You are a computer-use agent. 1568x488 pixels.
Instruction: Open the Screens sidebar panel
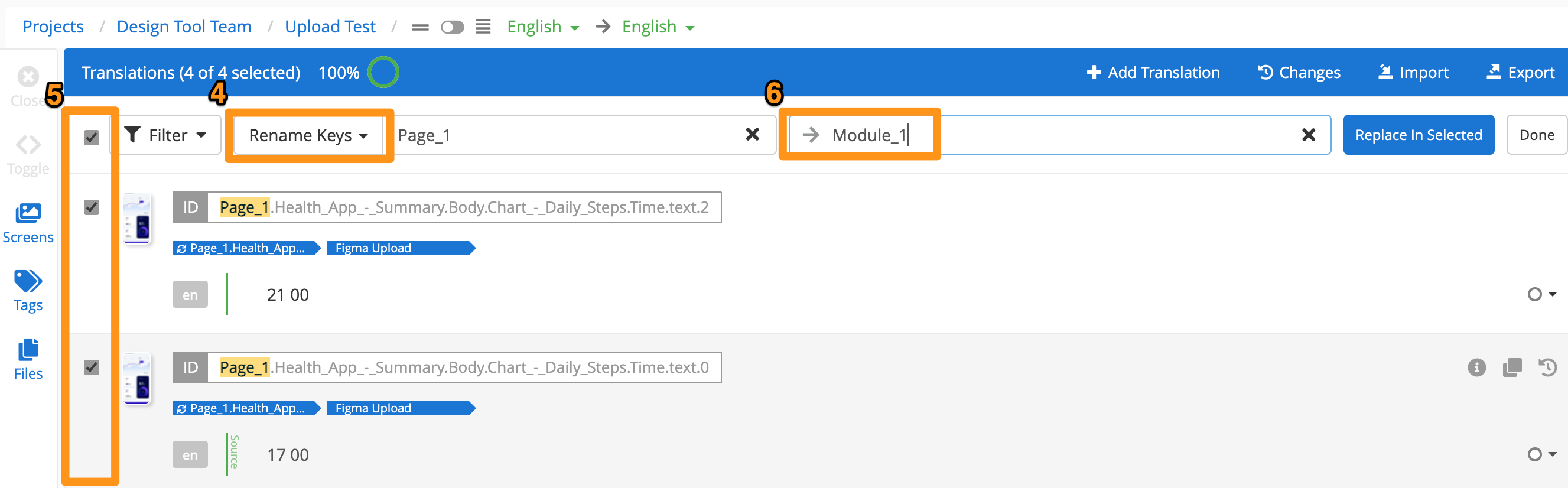[x=28, y=223]
